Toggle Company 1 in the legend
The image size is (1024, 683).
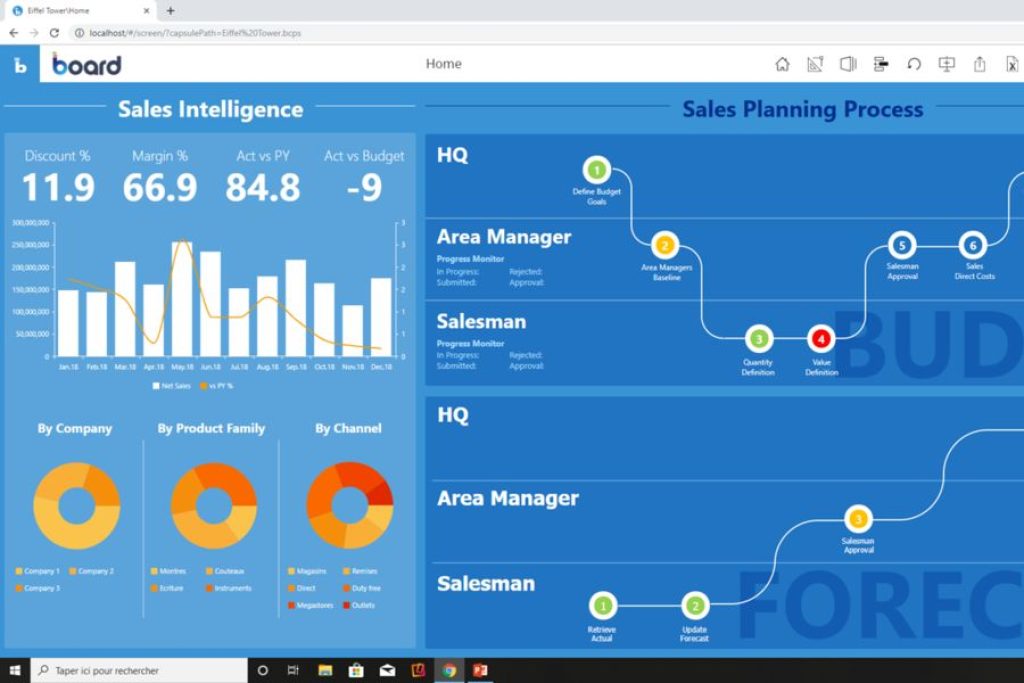click(37, 571)
